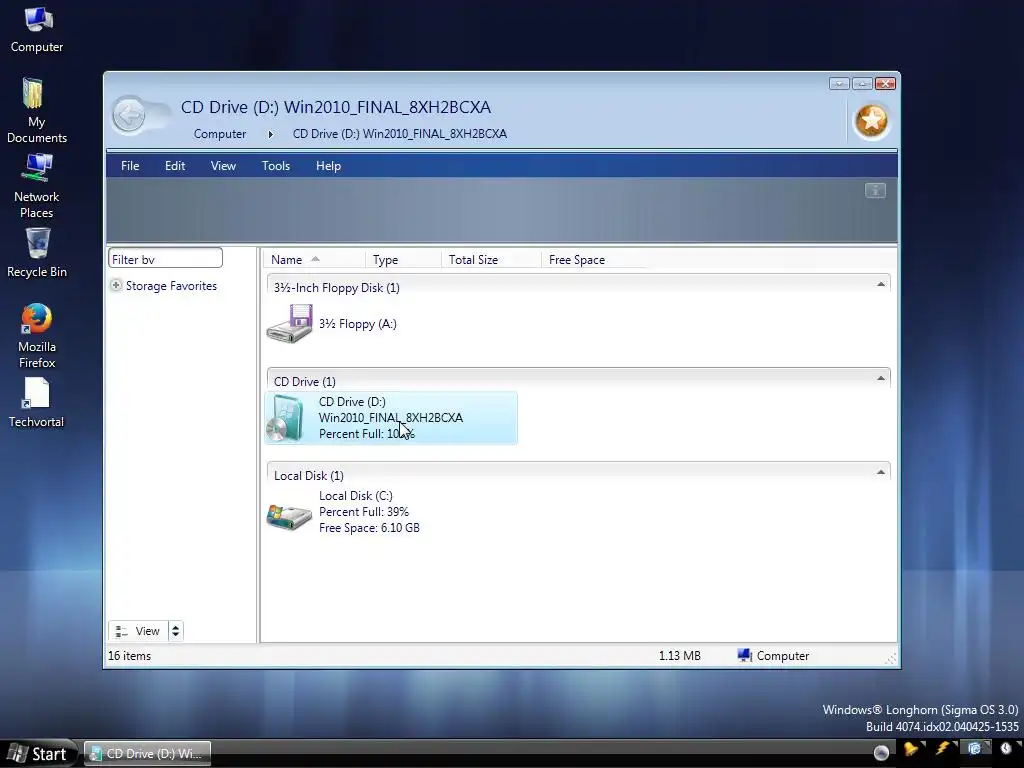Open the Recycle Bin desktop icon
Image resolution: width=1024 pixels, height=768 pixels.
37,243
